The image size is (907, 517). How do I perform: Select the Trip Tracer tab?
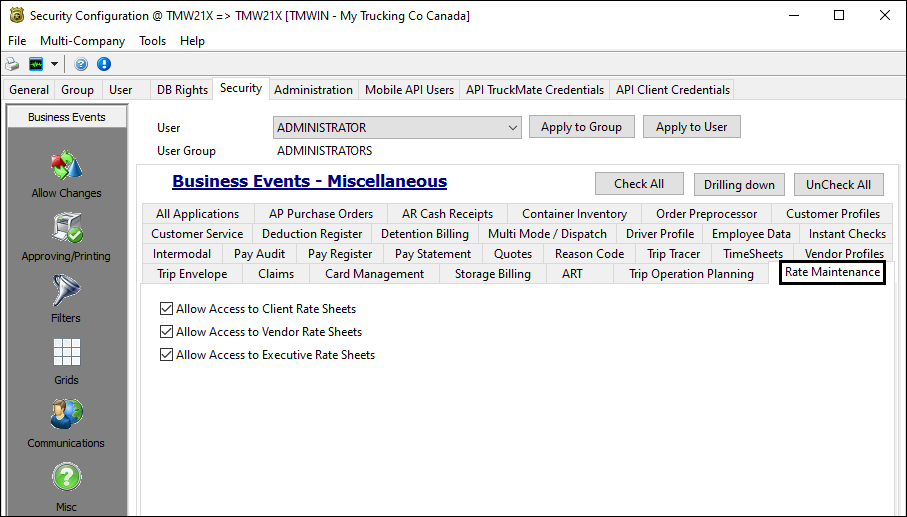click(673, 253)
